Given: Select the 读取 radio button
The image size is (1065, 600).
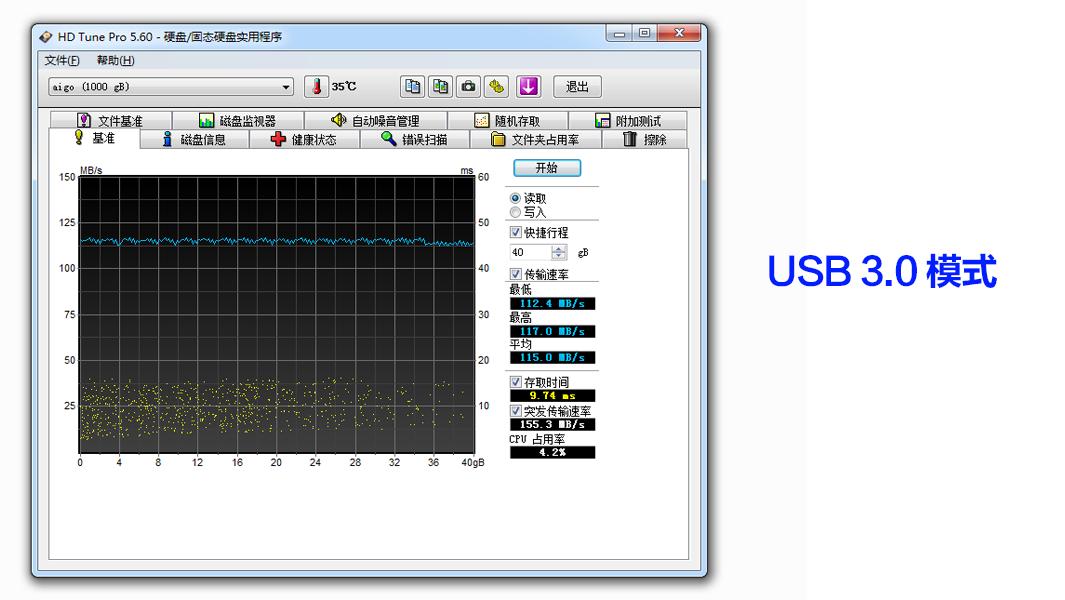Looking at the screenshot, I should 516,199.
